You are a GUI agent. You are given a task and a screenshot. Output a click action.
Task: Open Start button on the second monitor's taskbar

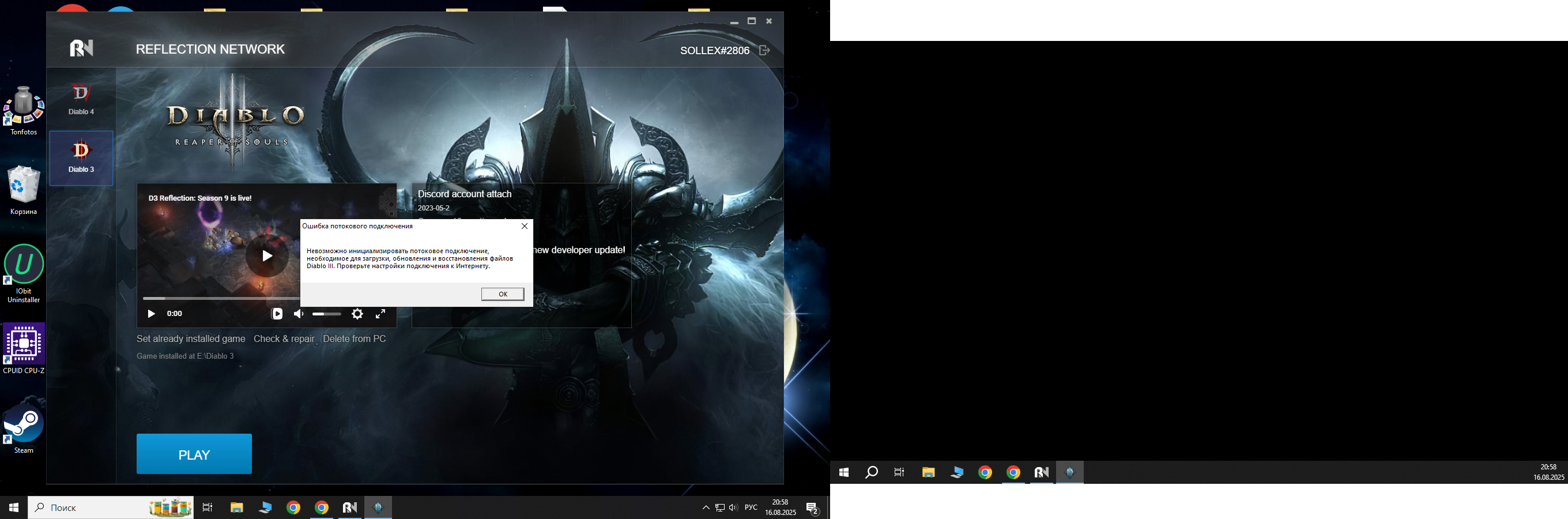point(843,472)
